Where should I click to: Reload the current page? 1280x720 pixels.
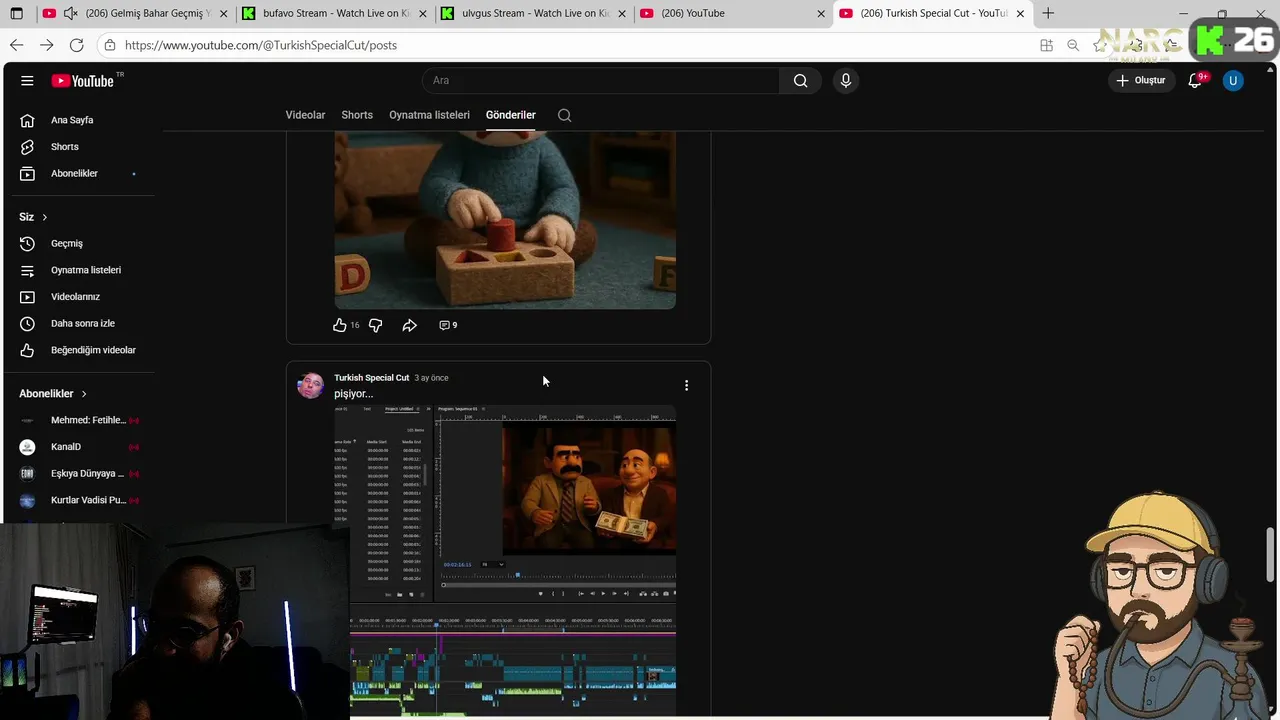(x=76, y=45)
